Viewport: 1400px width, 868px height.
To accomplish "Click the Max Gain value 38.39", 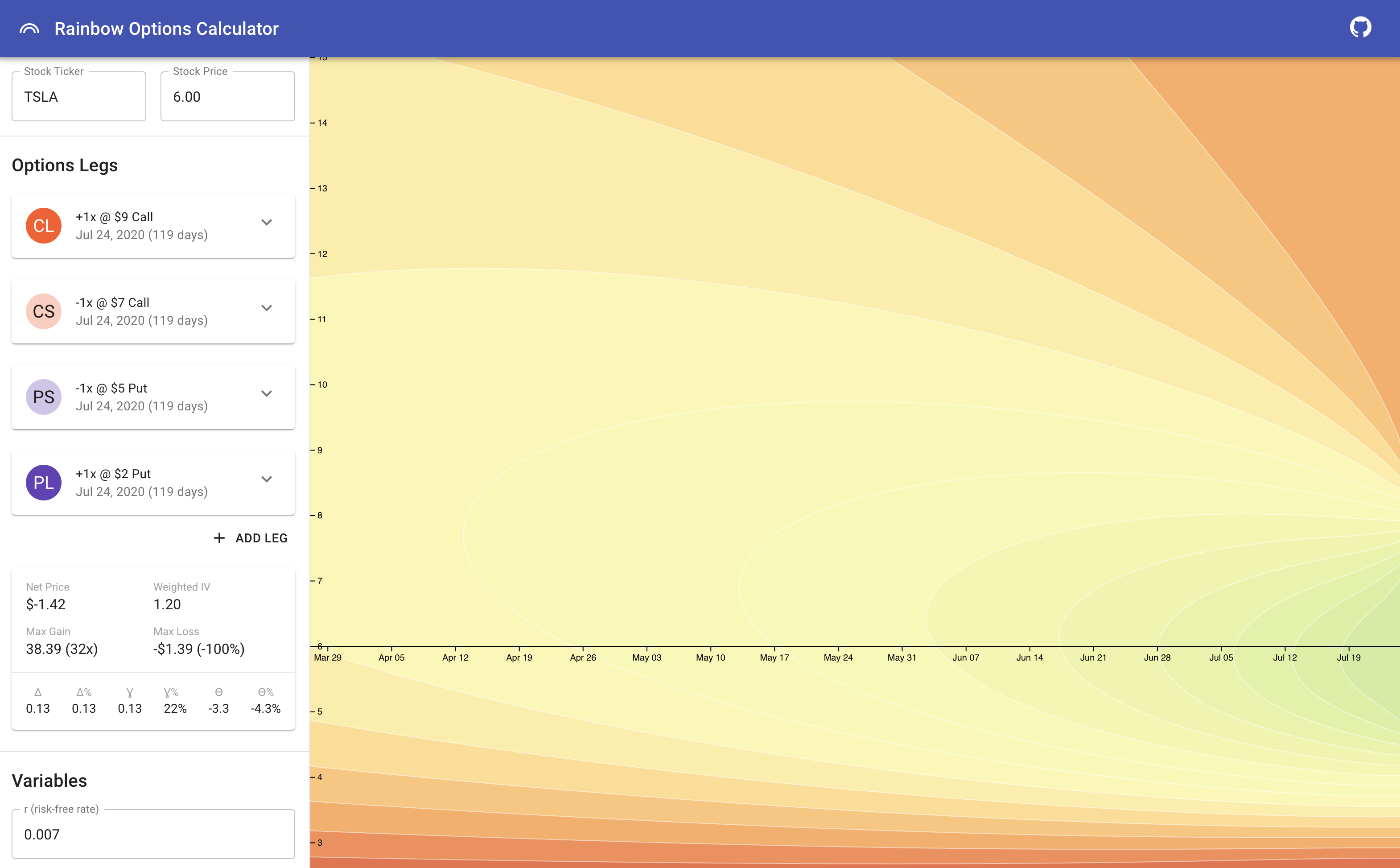I will [x=62, y=649].
